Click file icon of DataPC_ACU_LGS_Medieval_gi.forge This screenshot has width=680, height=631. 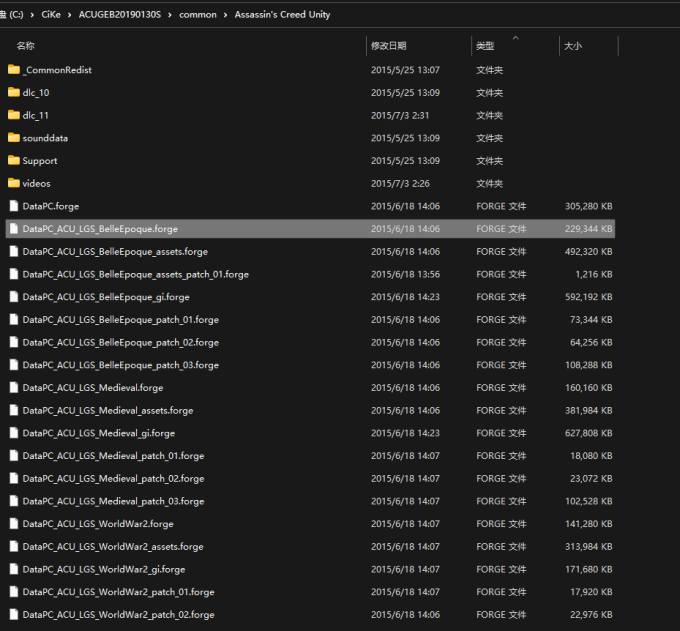[x=14, y=433]
